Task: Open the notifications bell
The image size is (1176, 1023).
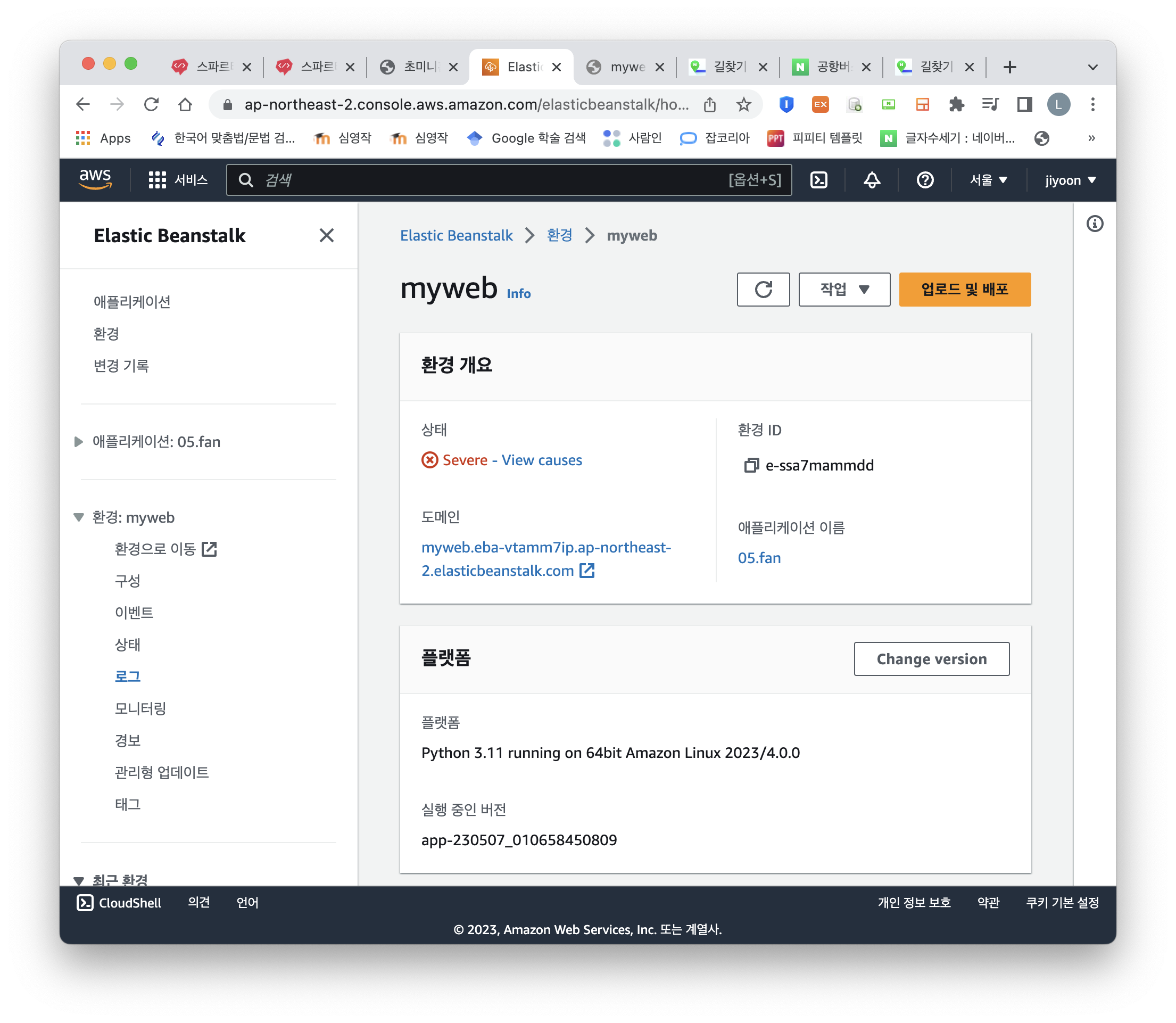Action: point(871,180)
